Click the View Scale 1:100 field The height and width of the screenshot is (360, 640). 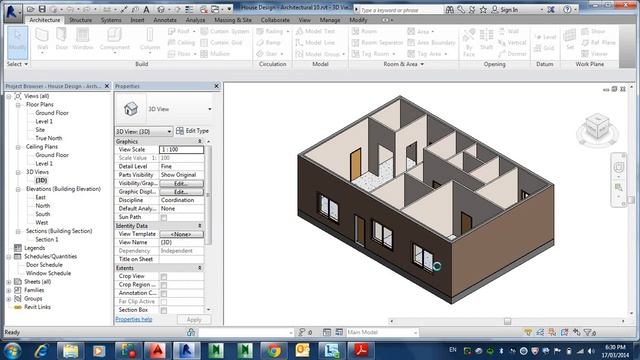click(181, 150)
